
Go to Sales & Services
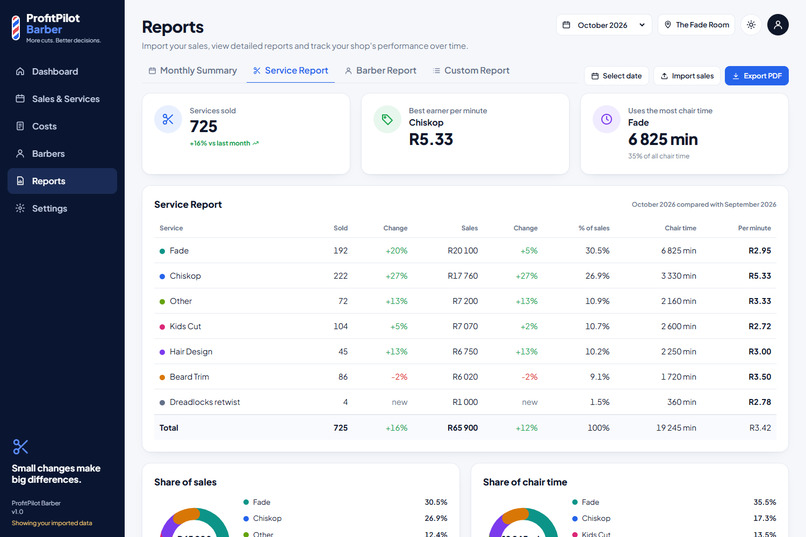62,99
